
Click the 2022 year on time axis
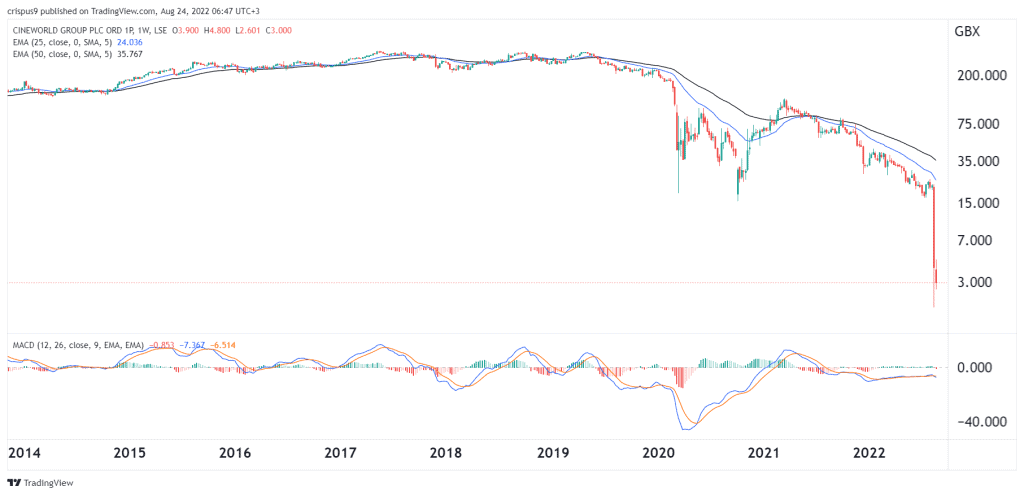[871, 453]
